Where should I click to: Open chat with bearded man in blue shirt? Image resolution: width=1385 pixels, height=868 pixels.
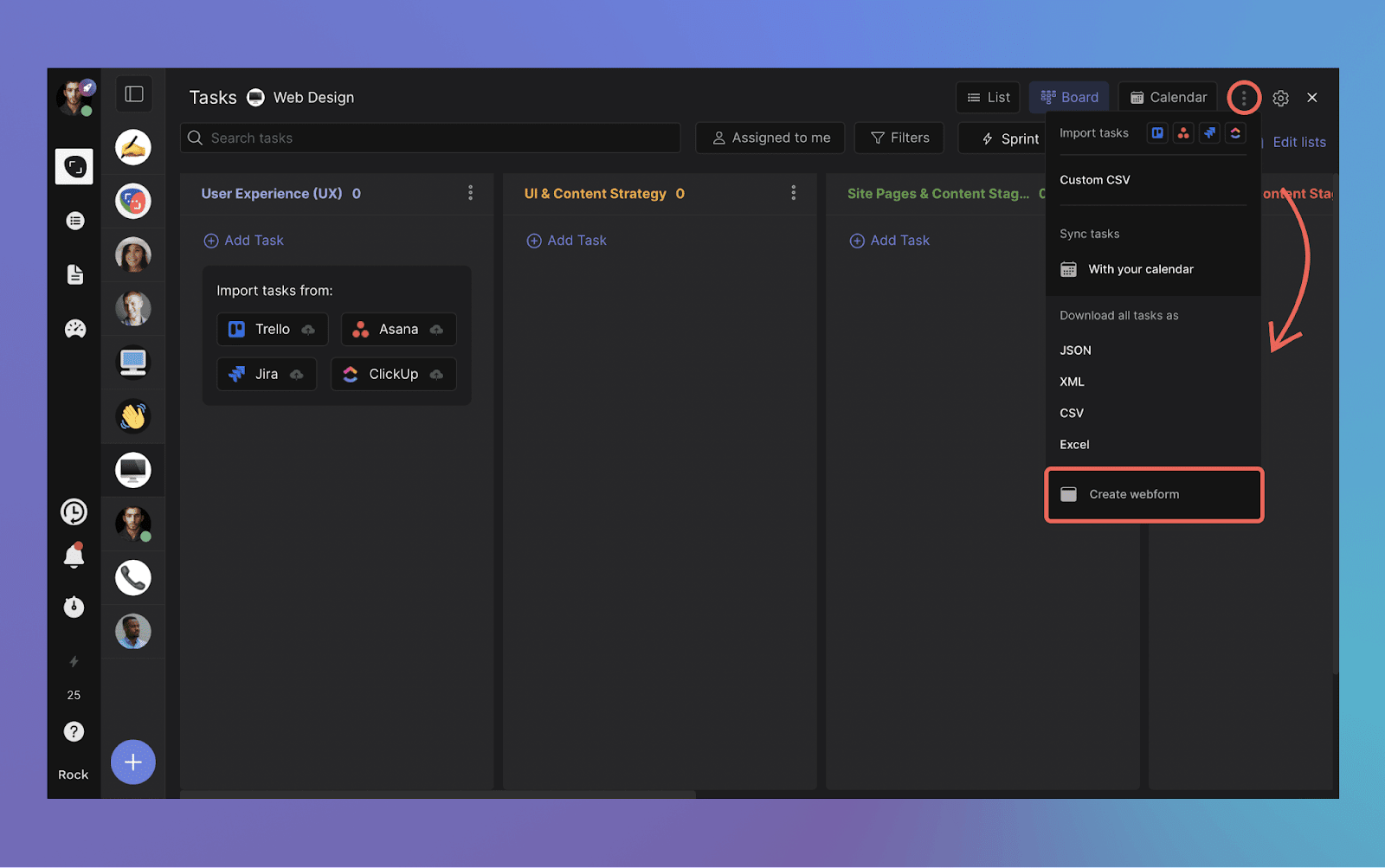coord(133,632)
